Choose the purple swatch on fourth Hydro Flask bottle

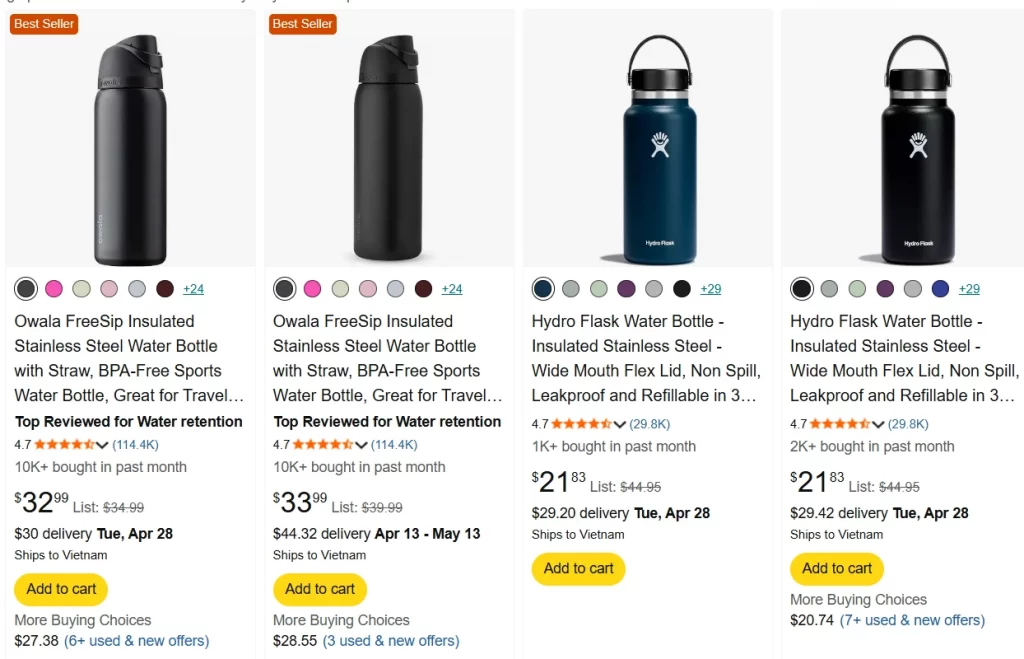[884, 288]
